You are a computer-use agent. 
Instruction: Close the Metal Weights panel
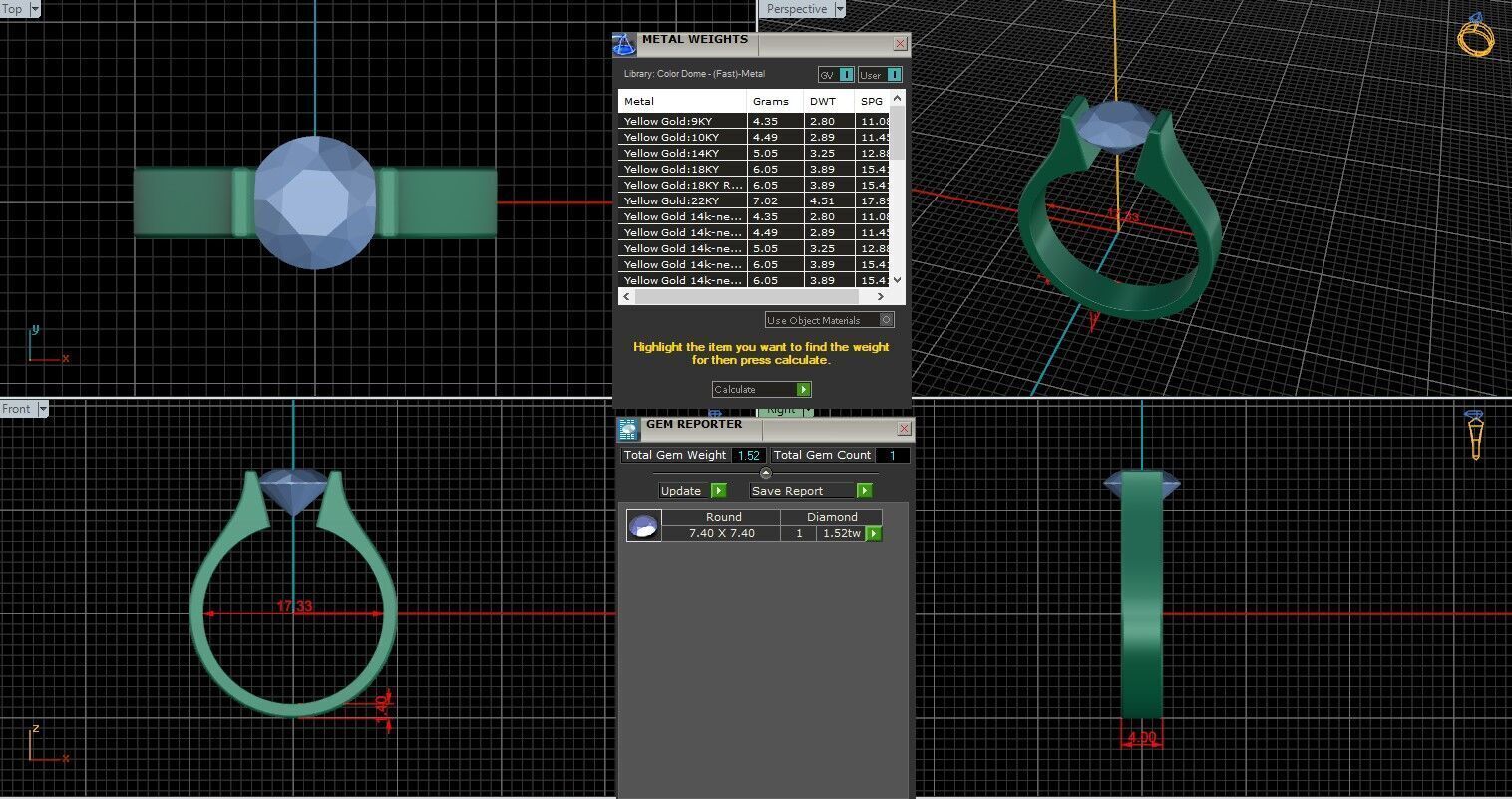(x=901, y=44)
